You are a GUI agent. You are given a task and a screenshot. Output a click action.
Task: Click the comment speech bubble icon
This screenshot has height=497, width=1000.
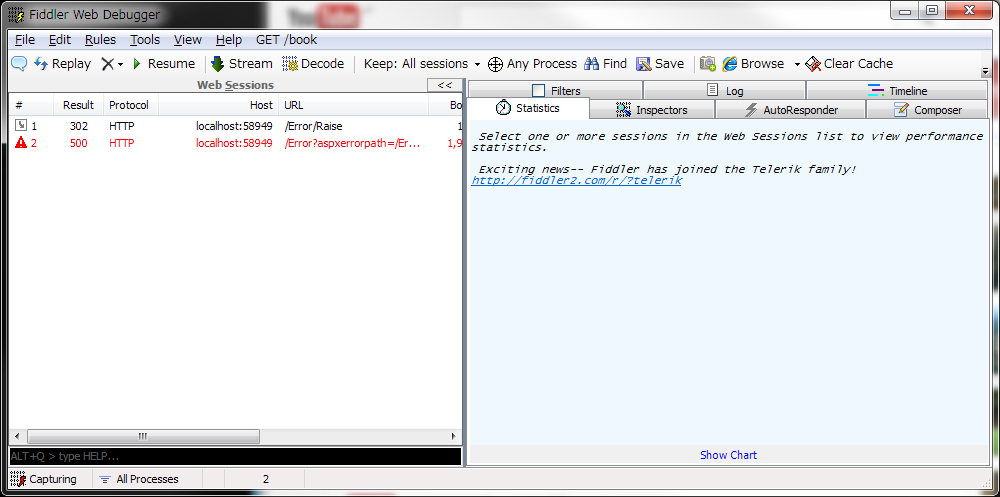click(19, 64)
